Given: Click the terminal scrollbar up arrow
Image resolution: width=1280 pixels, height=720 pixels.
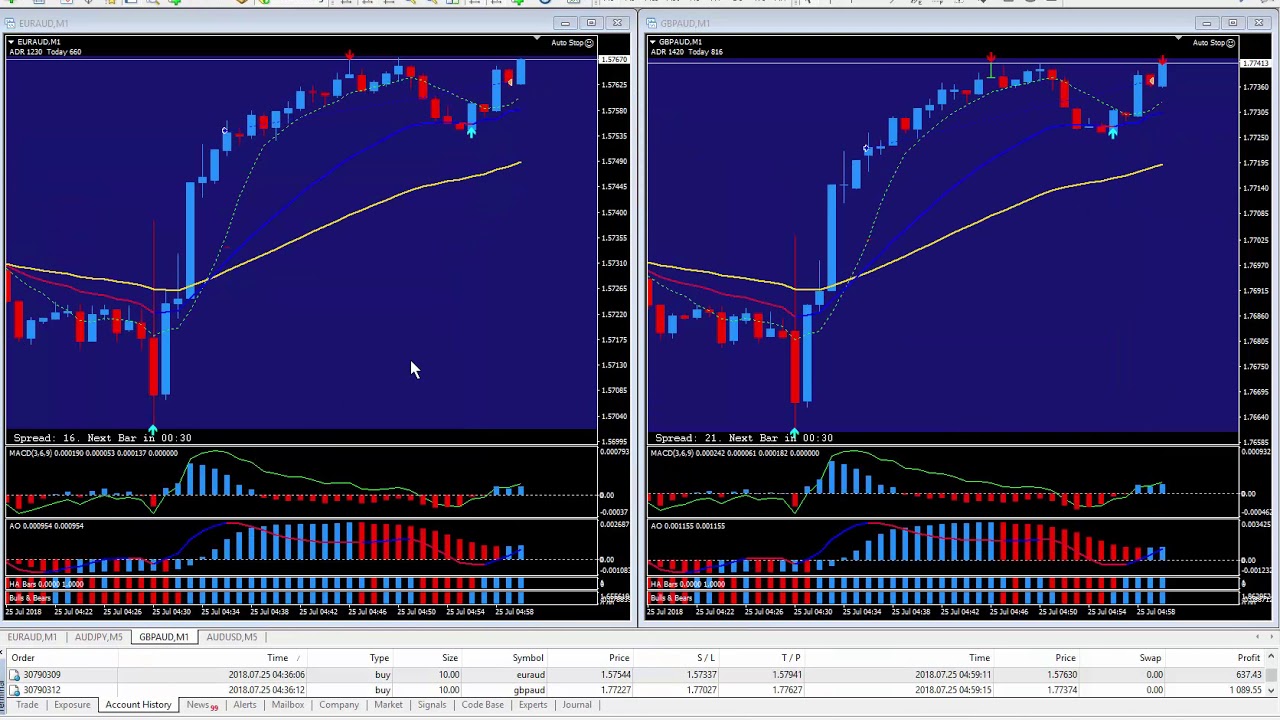Looking at the screenshot, I should pos(1271,657).
